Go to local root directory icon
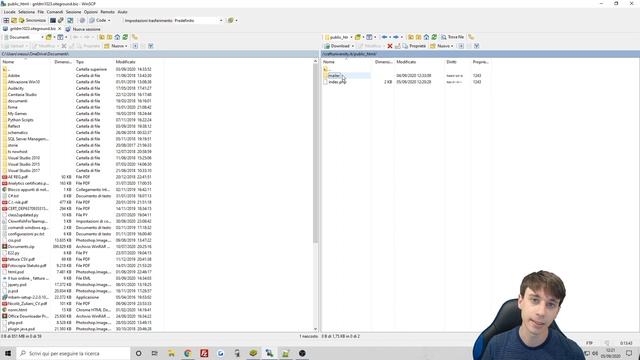This screenshot has width=640, height=360. click(109, 37)
